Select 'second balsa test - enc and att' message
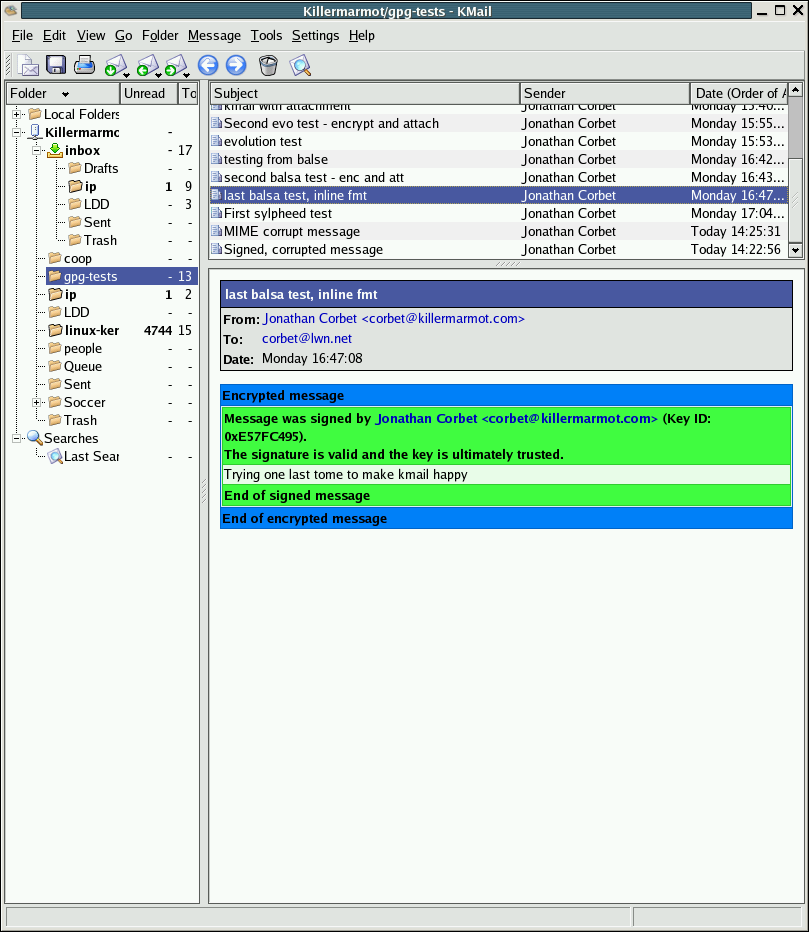 (499, 177)
